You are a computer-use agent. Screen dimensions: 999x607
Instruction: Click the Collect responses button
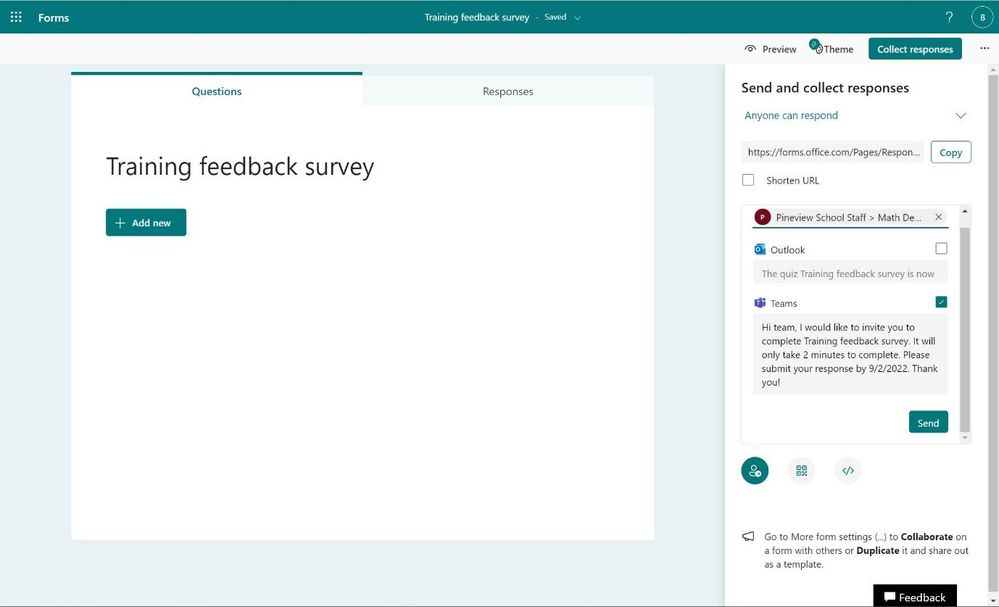[x=915, y=49]
